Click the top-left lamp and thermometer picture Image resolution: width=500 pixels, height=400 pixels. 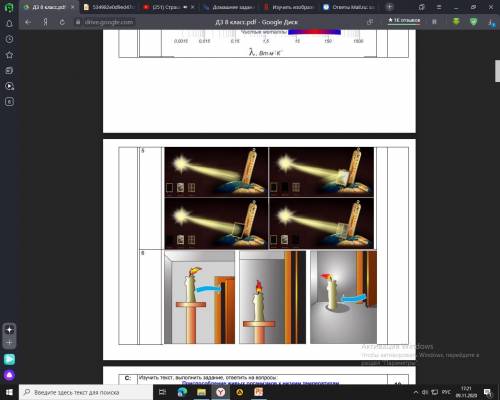point(216,172)
